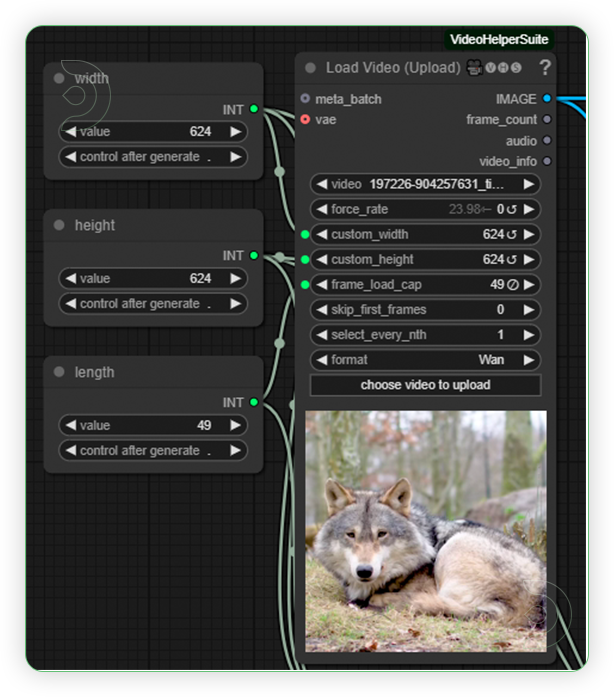Image resolution: width=614 pixels, height=697 pixels.
Task: Reset custom_height using its reset icon
Action: [512, 259]
